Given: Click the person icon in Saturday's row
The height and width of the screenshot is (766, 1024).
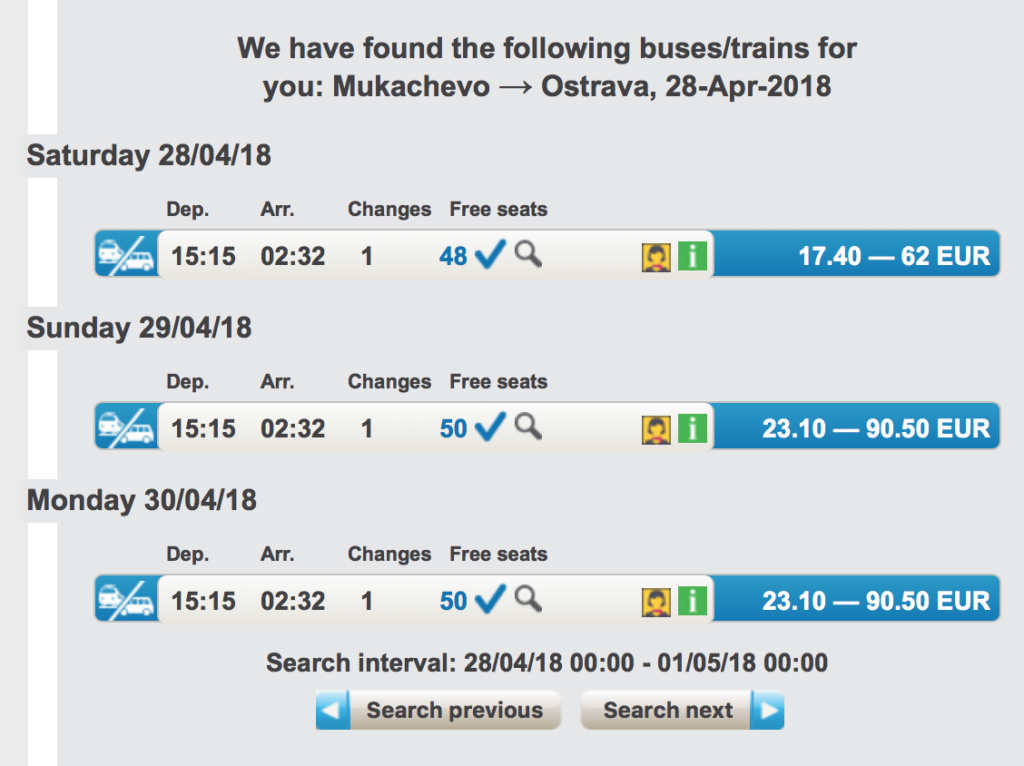Looking at the screenshot, I should tap(655, 257).
